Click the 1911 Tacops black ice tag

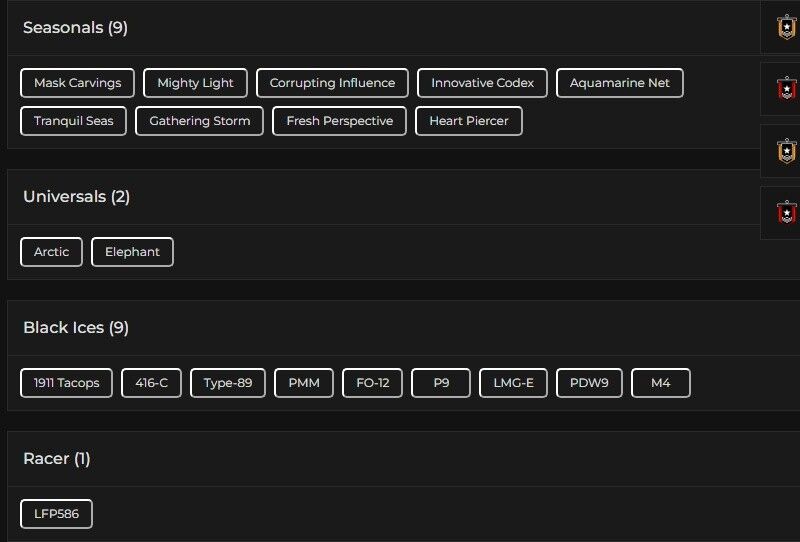click(x=66, y=383)
